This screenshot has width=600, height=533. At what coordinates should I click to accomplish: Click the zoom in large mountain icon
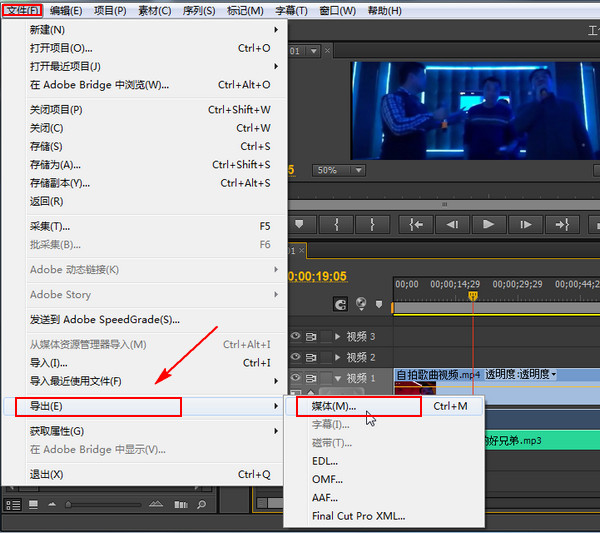(x=156, y=504)
